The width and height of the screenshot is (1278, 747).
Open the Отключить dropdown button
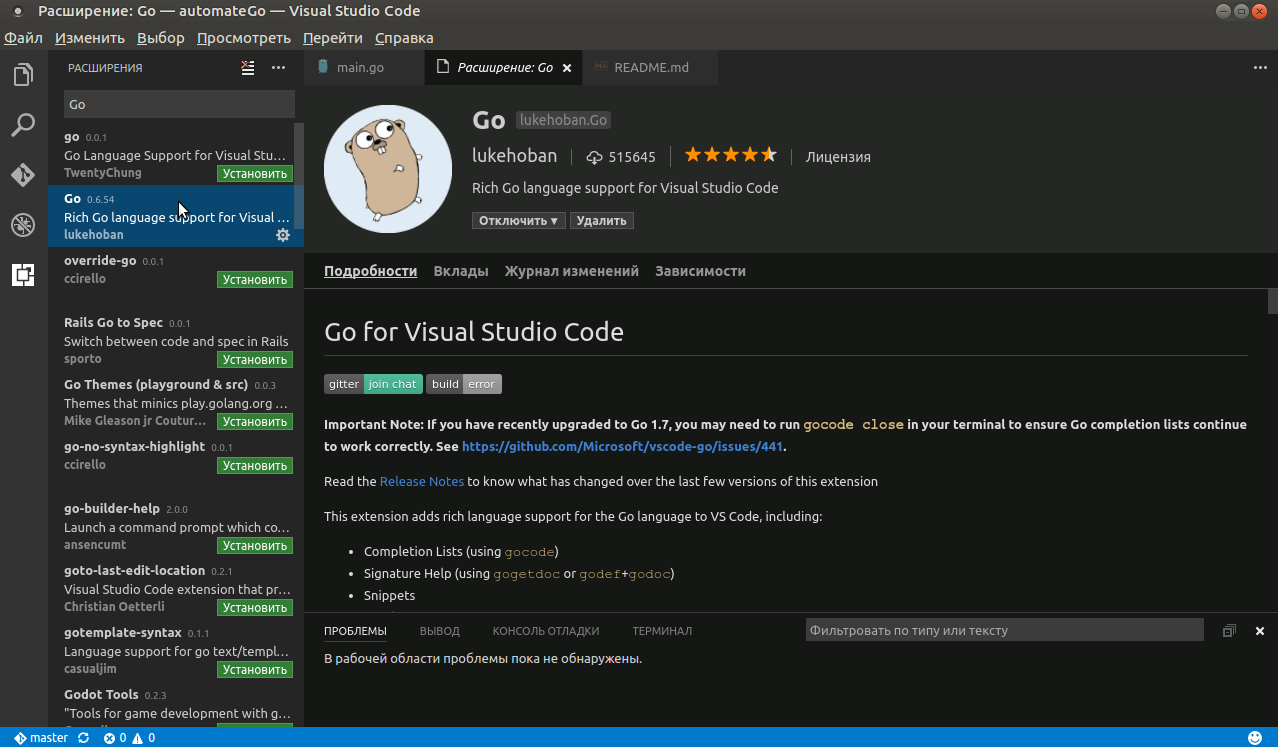[518, 221]
